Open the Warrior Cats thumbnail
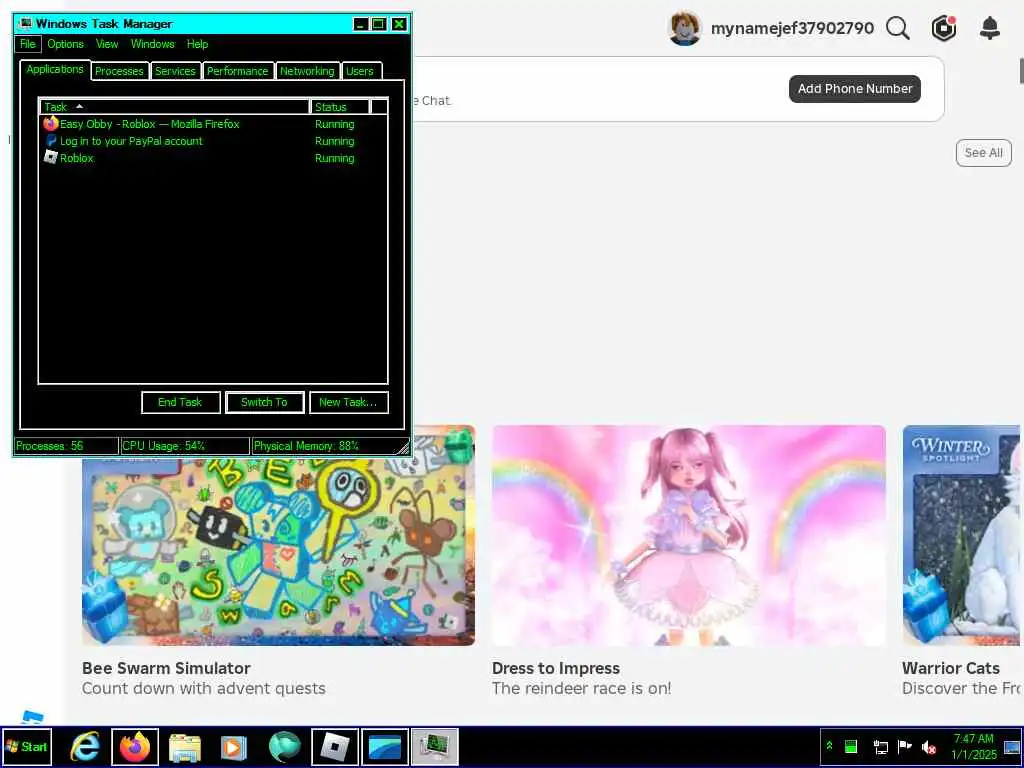This screenshot has width=1024, height=768. (961, 536)
